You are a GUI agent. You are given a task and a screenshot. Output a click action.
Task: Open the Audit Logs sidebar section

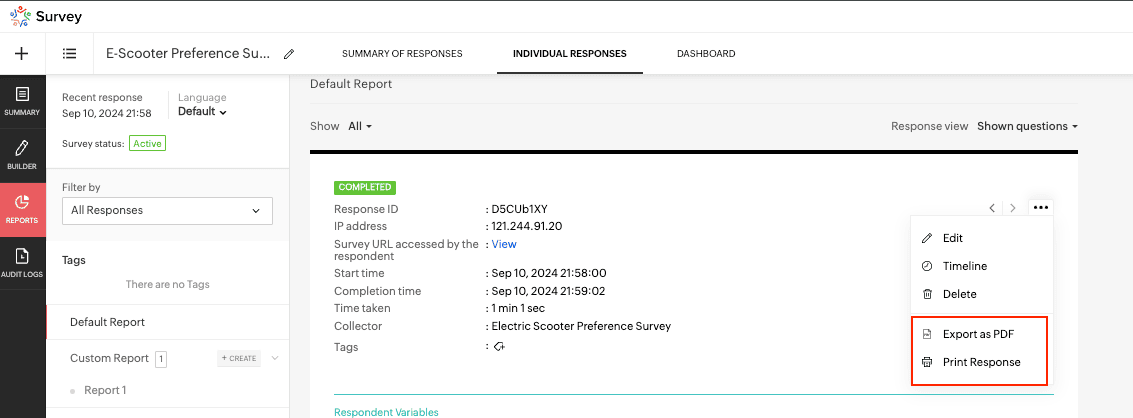click(22, 263)
